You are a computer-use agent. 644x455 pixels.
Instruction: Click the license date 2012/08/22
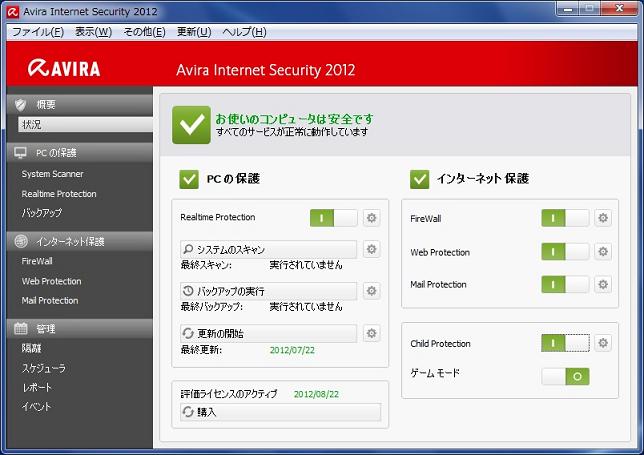point(316,394)
